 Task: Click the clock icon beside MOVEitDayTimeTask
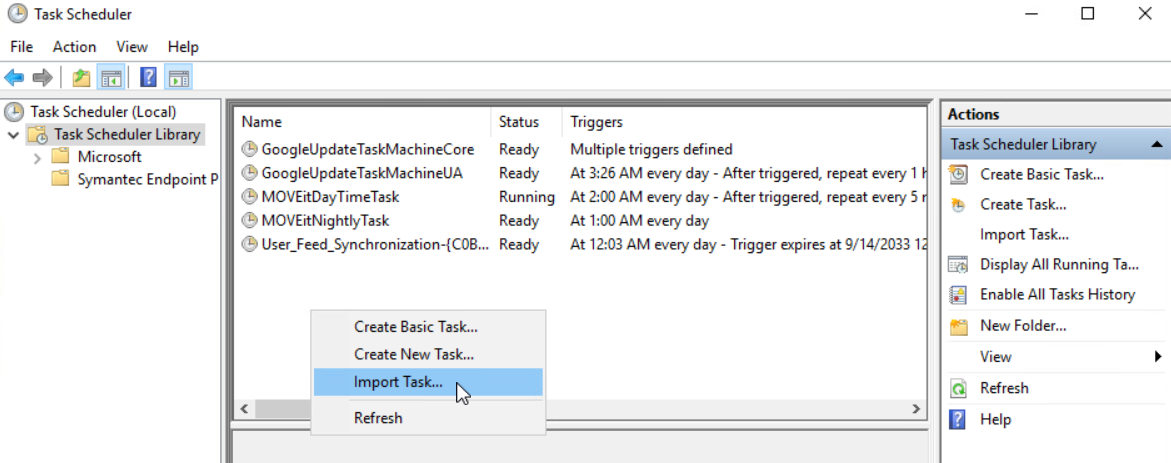249,197
